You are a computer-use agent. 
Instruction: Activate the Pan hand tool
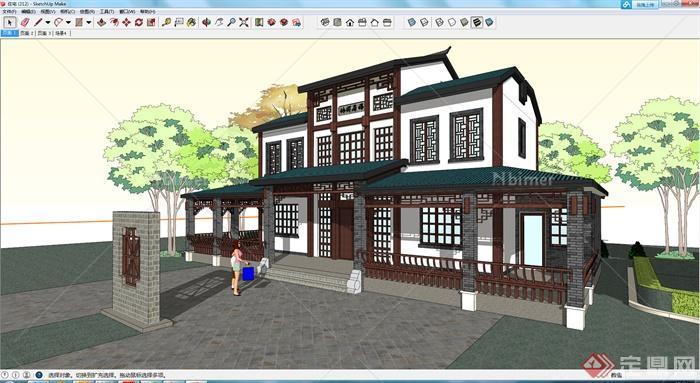coord(219,22)
